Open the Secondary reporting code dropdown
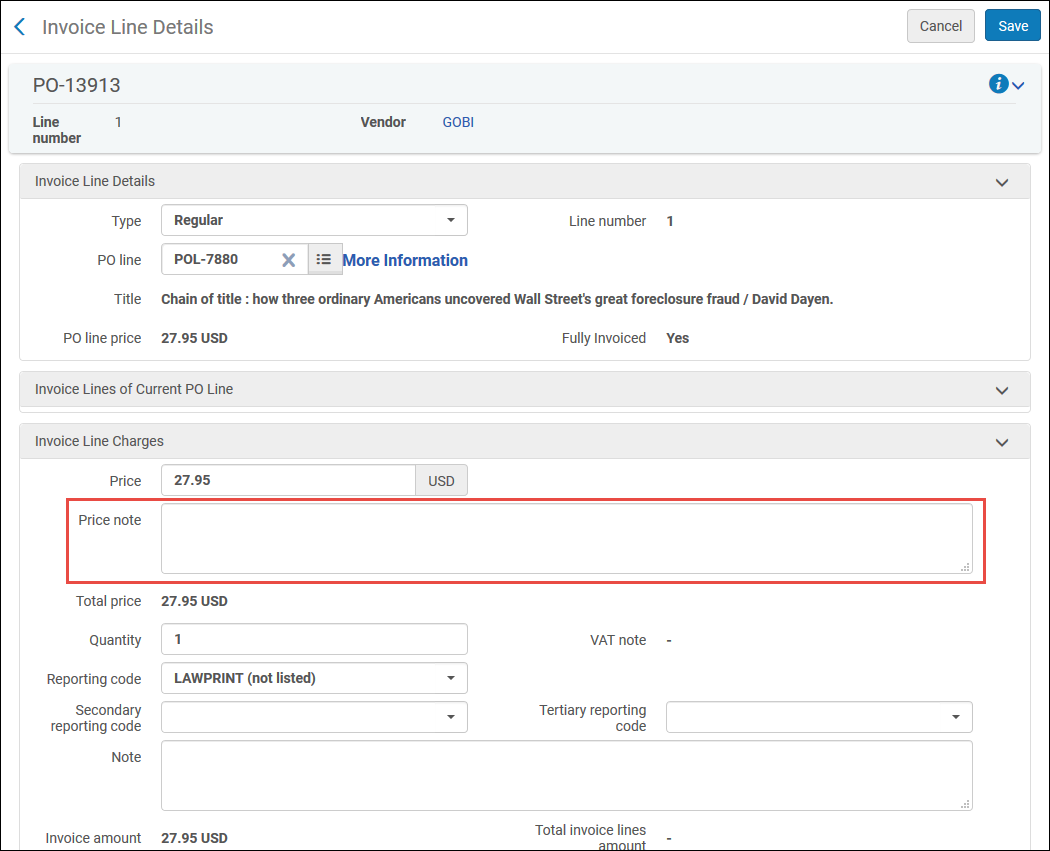The image size is (1050, 851). click(x=314, y=717)
